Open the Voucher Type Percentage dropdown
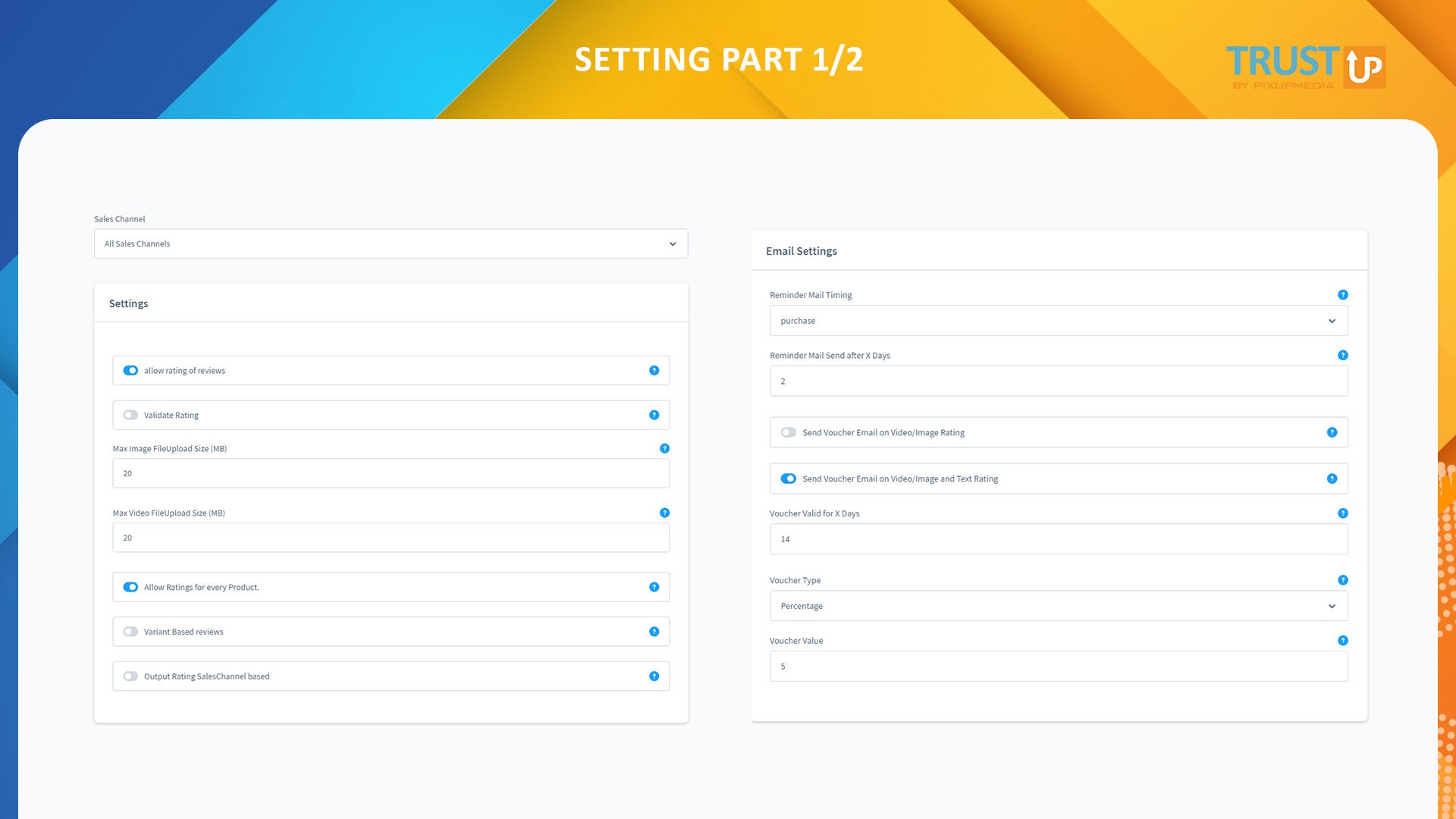1456x819 pixels. pyautogui.click(x=1058, y=606)
